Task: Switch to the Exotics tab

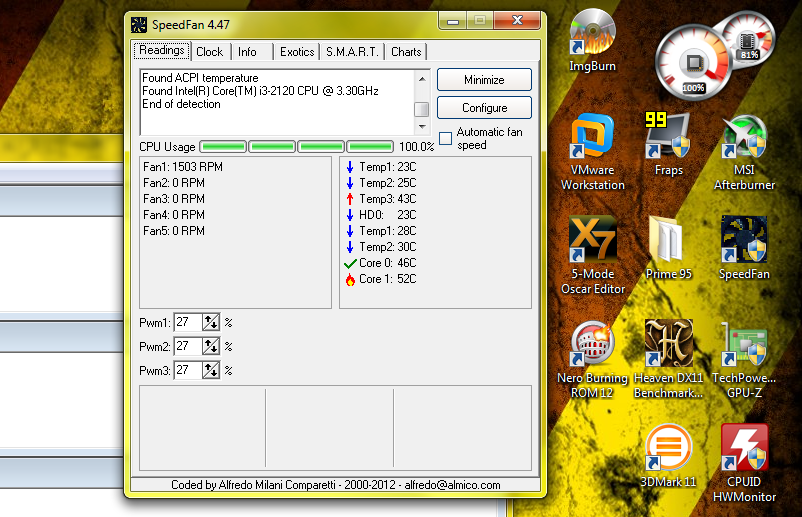Action: click(297, 52)
